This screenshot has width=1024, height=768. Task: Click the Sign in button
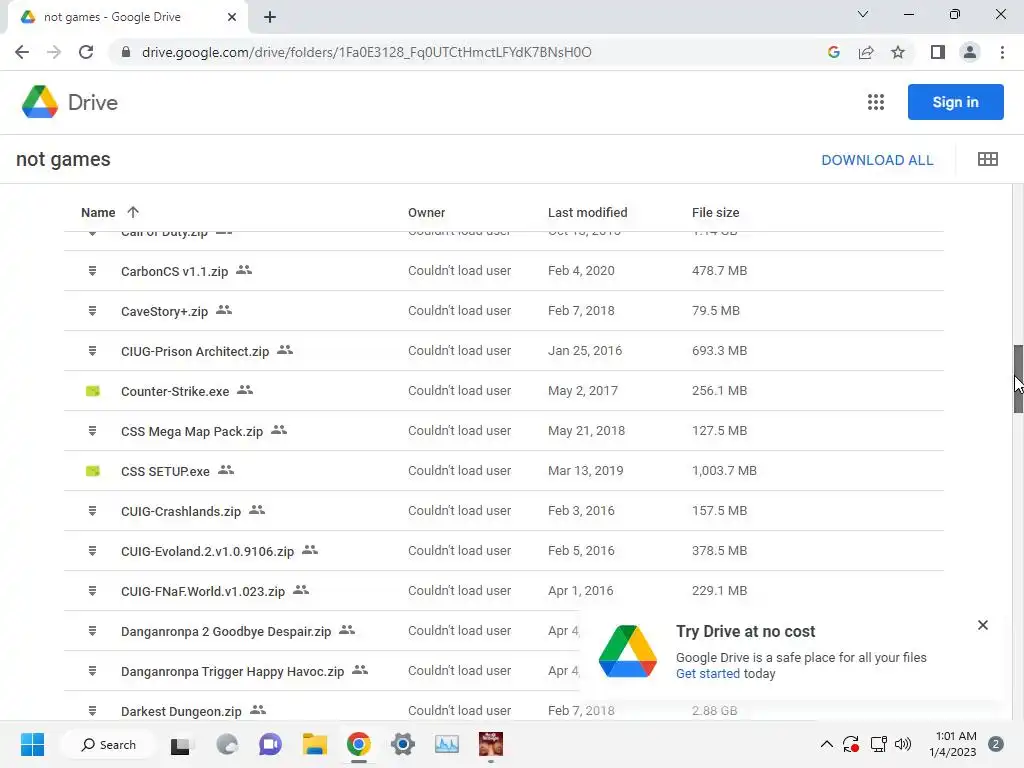point(955,102)
